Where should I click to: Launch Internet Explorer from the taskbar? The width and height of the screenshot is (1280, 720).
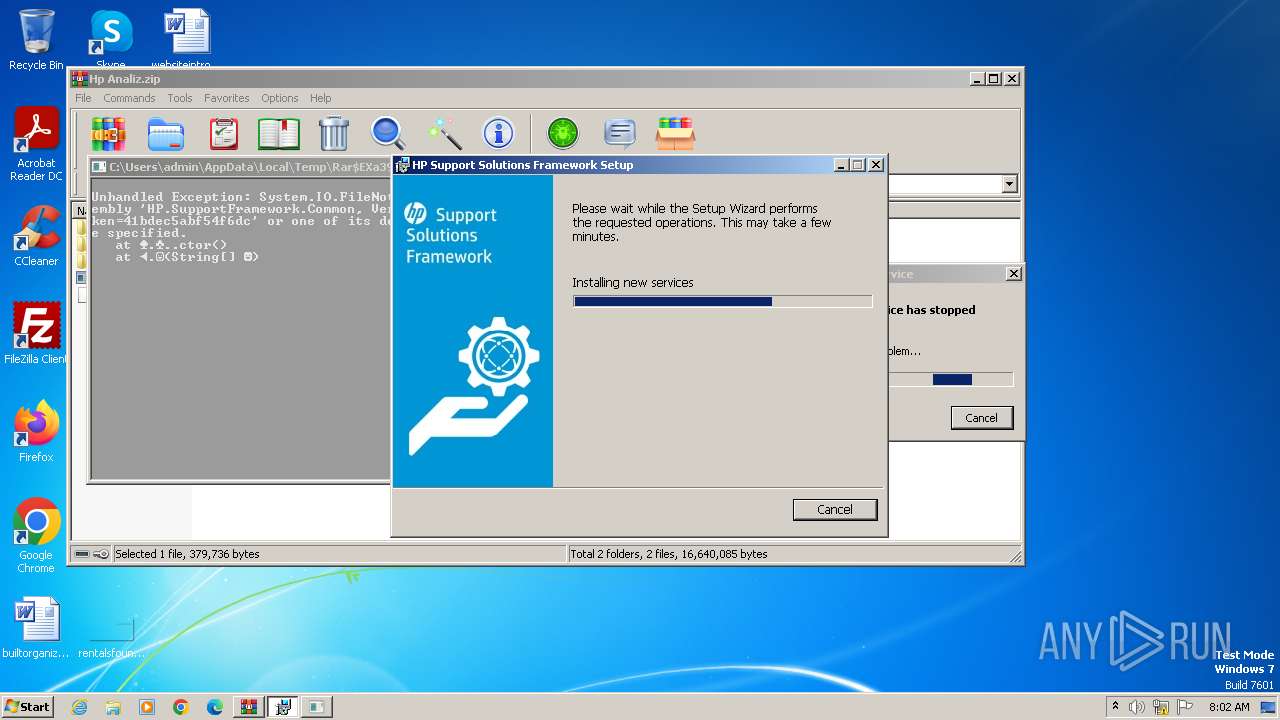click(79, 707)
